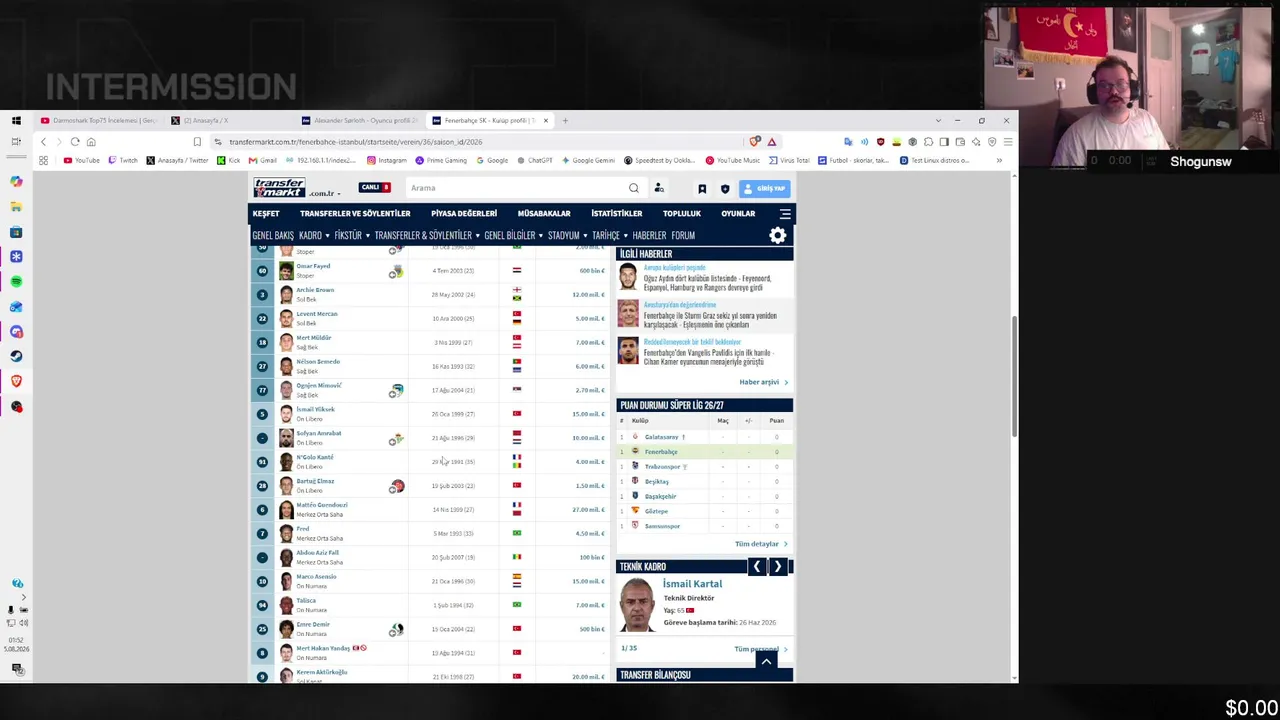Click the FORUM sub-navigation link
1280x720 pixels.
[683, 236]
